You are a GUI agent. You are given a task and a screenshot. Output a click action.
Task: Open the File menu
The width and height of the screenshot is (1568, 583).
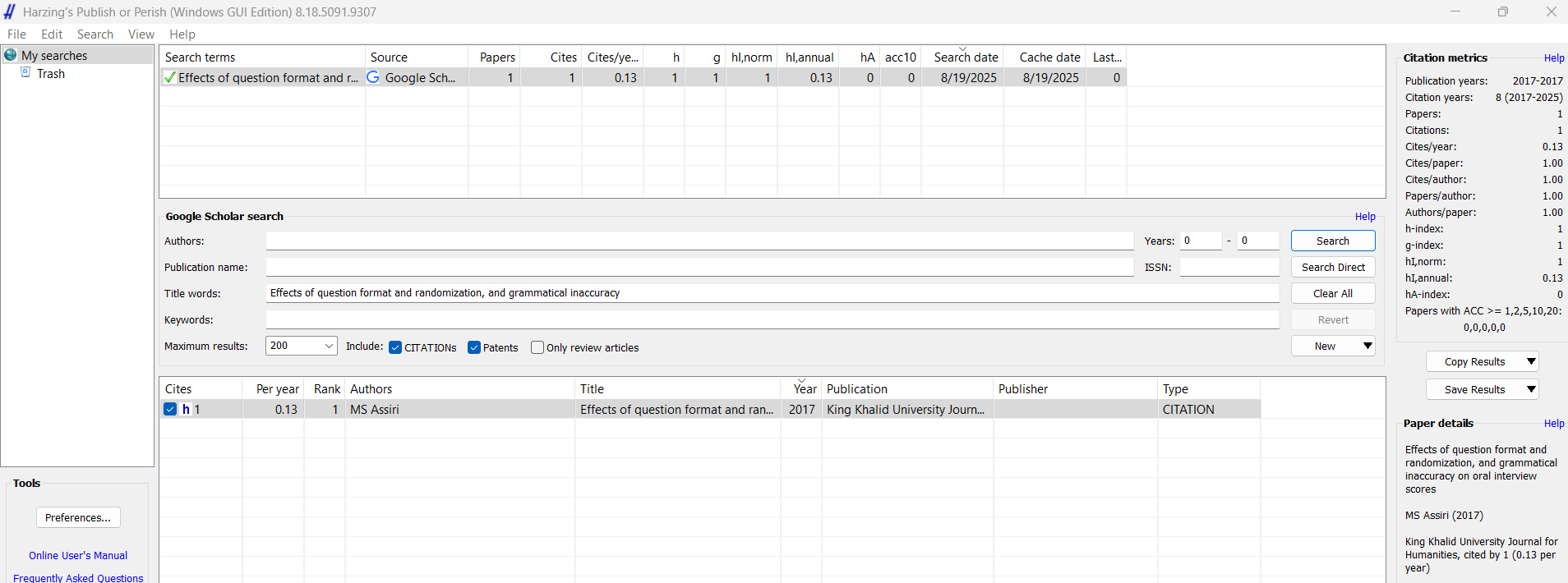click(x=16, y=34)
